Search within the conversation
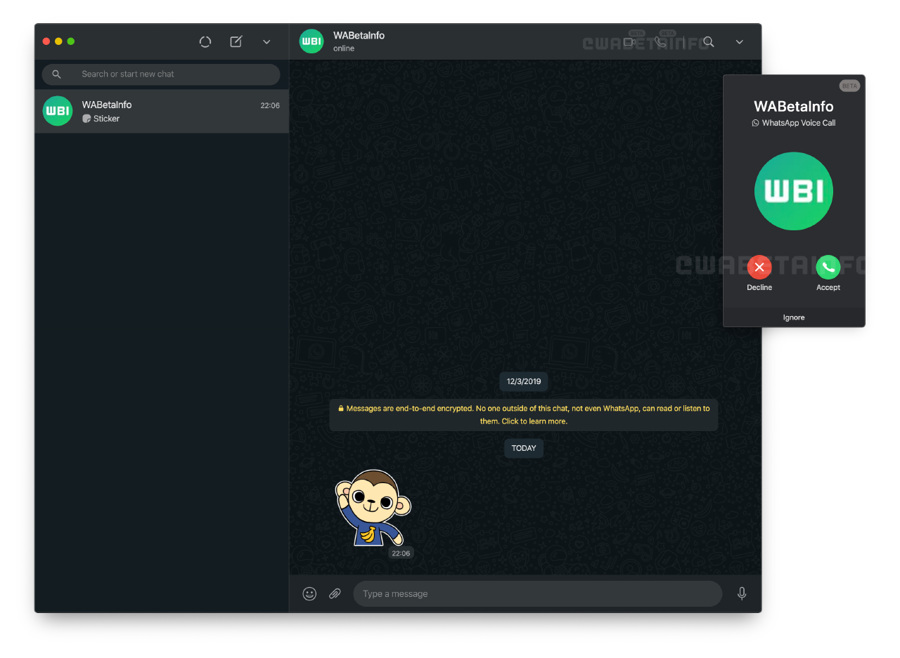Viewport: 900px width, 658px height. click(709, 42)
